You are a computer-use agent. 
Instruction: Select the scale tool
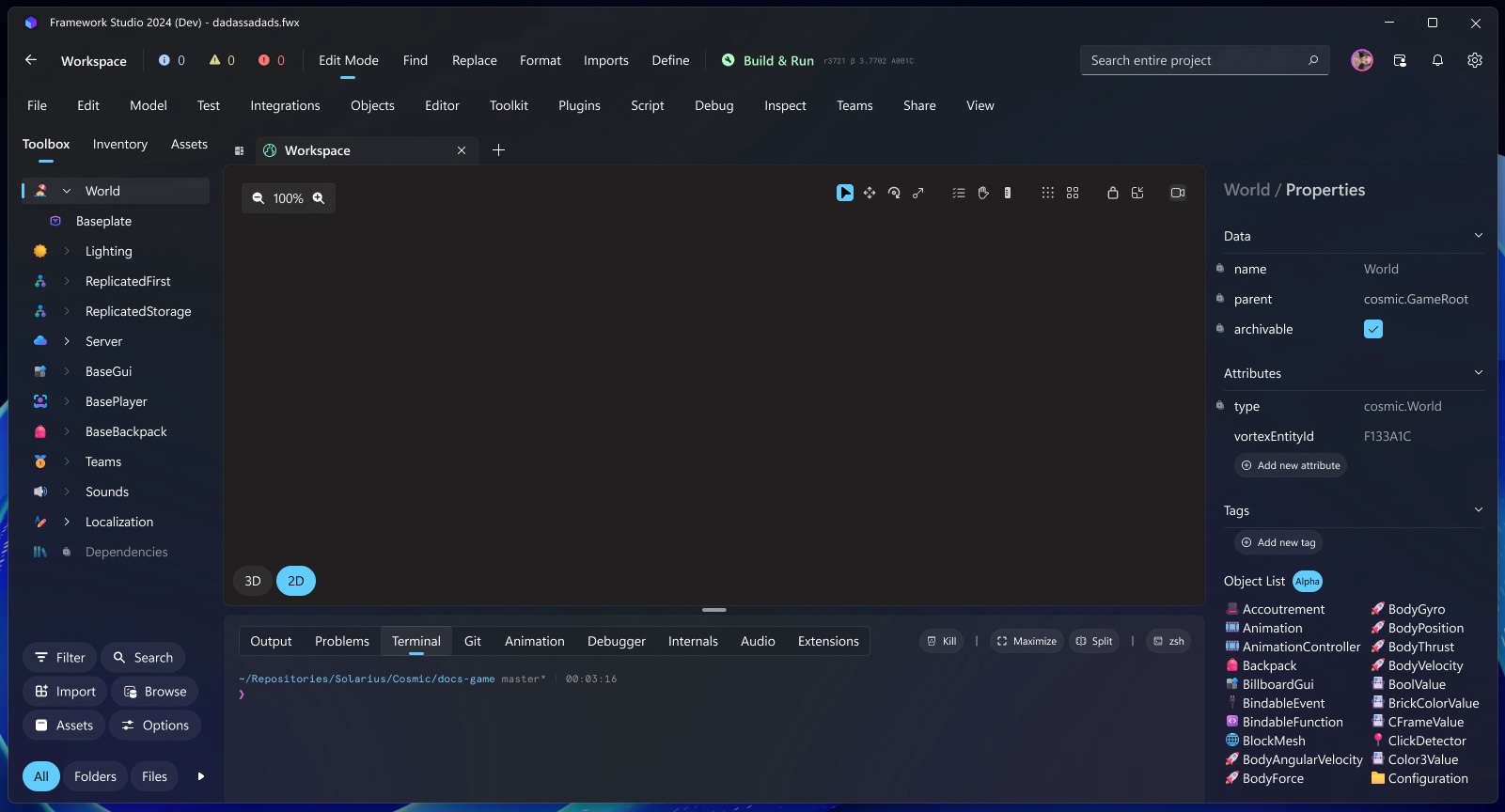[x=918, y=193]
